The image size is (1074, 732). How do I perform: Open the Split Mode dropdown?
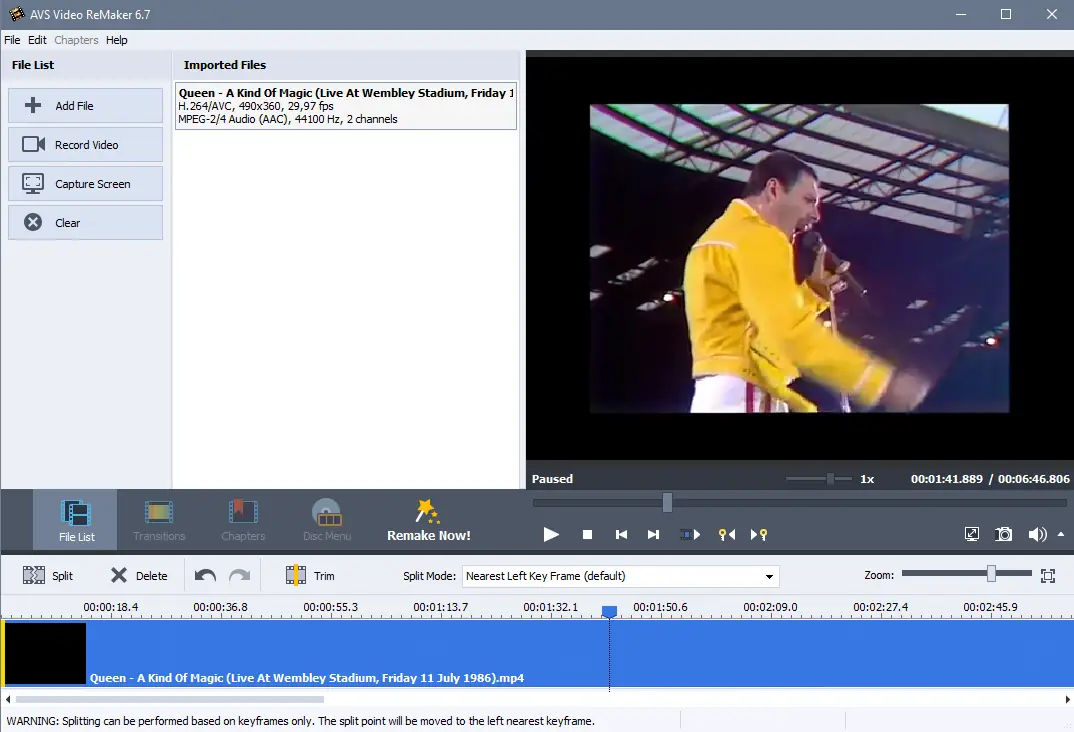(x=621, y=576)
